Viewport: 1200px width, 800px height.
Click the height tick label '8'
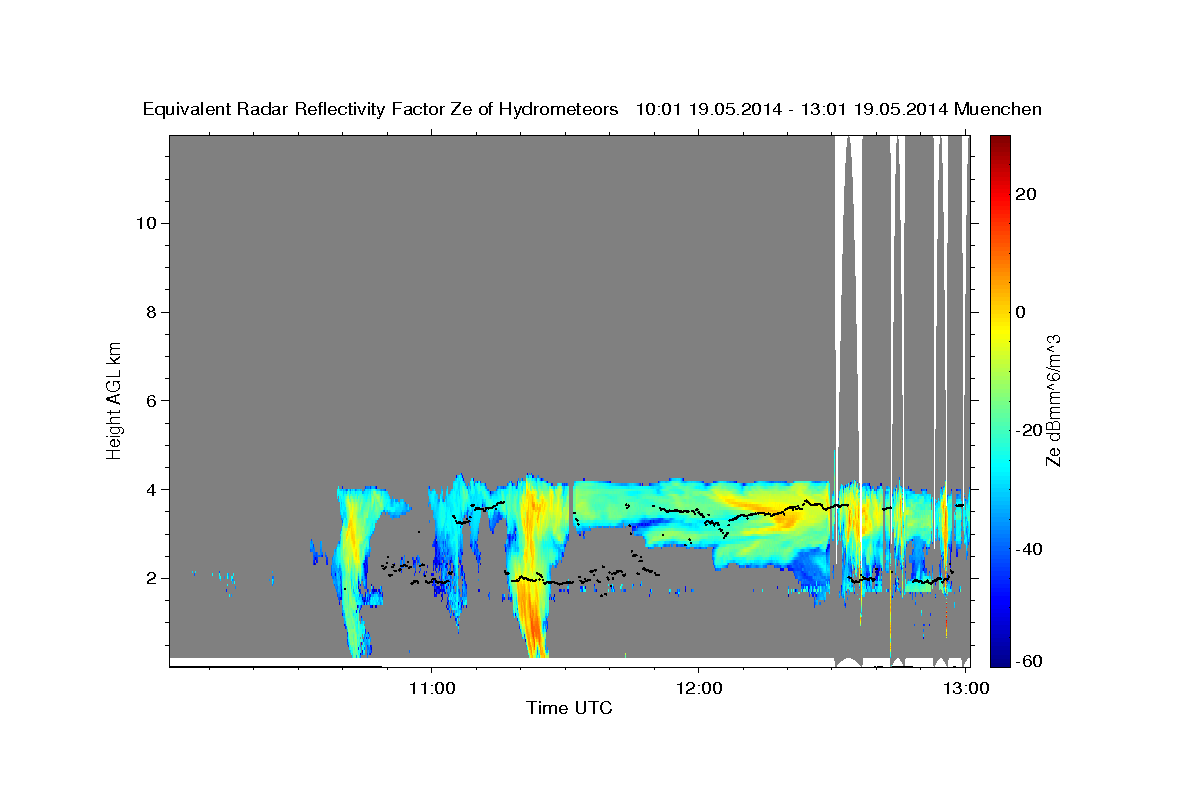(153, 312)
